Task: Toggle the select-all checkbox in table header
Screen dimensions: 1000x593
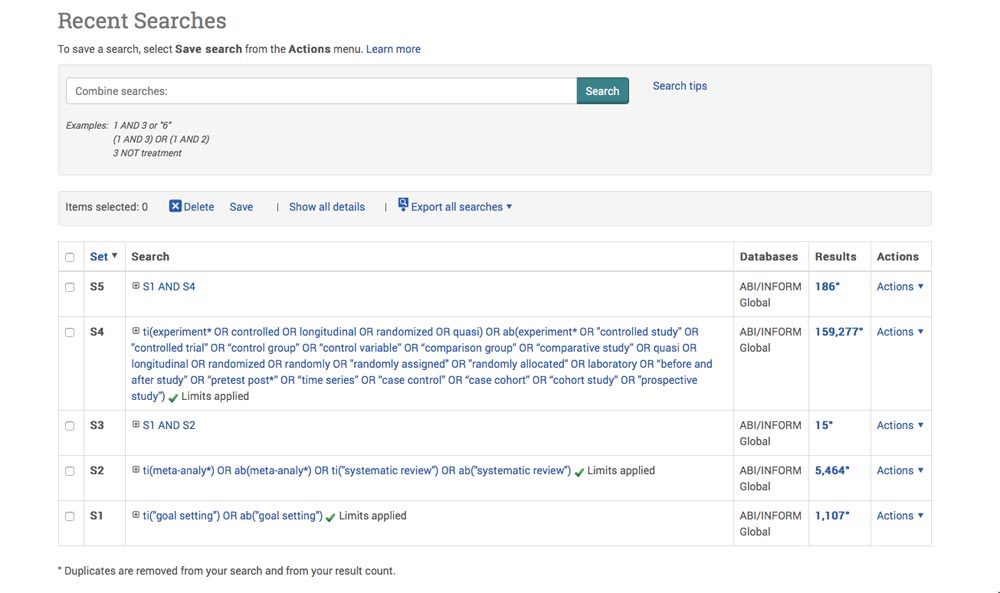Action: point(70,257)
